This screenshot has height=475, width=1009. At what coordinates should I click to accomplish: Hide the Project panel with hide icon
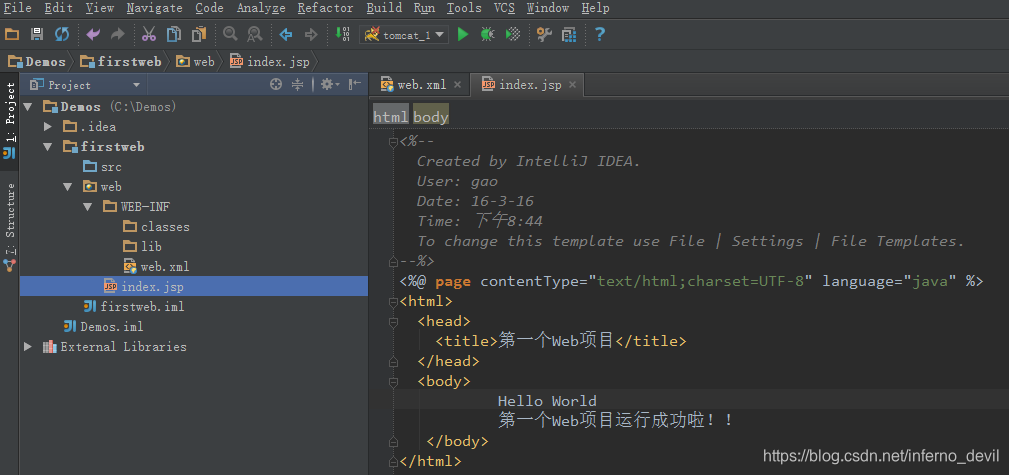pyautogui.click(x=355, y=84)
